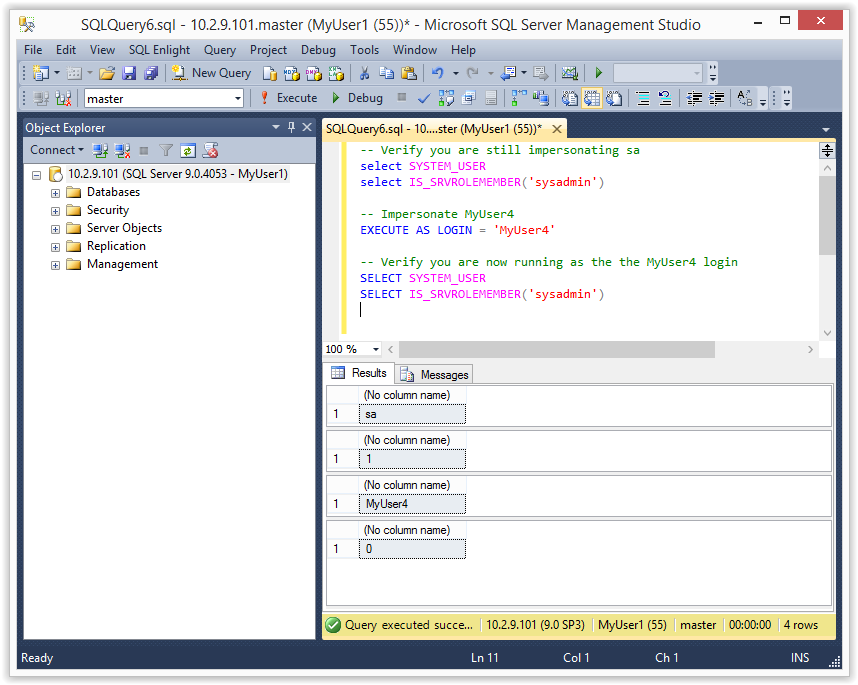Click Connect in Object Explorer
Viewport: 858px width, 685px height.
coord(57,150)
